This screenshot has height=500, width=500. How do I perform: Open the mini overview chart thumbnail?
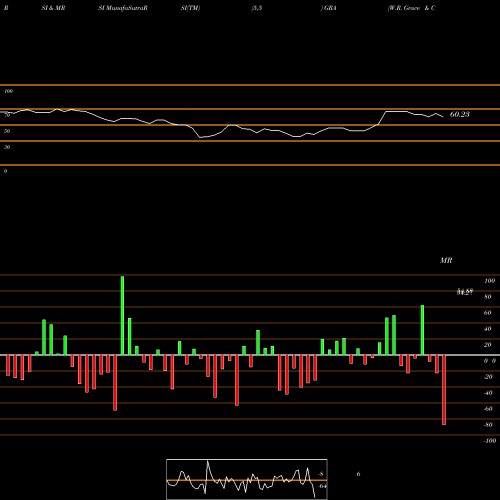click(247, 479)
